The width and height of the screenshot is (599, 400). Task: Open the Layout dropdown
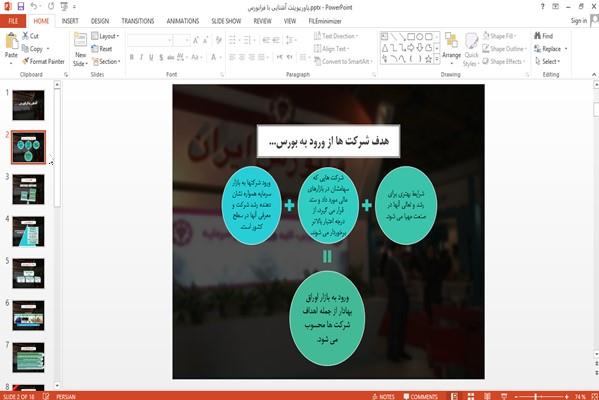click(x=105, y=36)
